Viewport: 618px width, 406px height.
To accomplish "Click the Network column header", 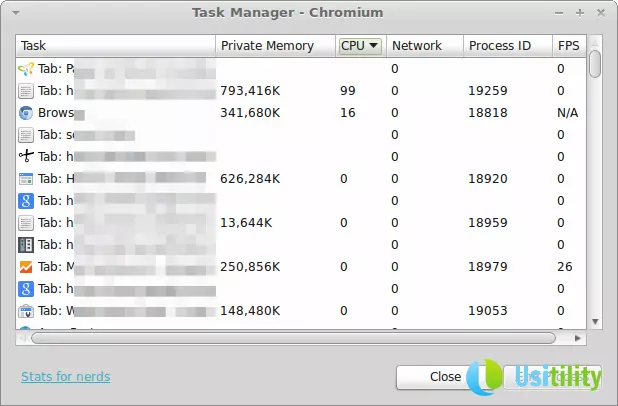I will [x=417, y=46].
